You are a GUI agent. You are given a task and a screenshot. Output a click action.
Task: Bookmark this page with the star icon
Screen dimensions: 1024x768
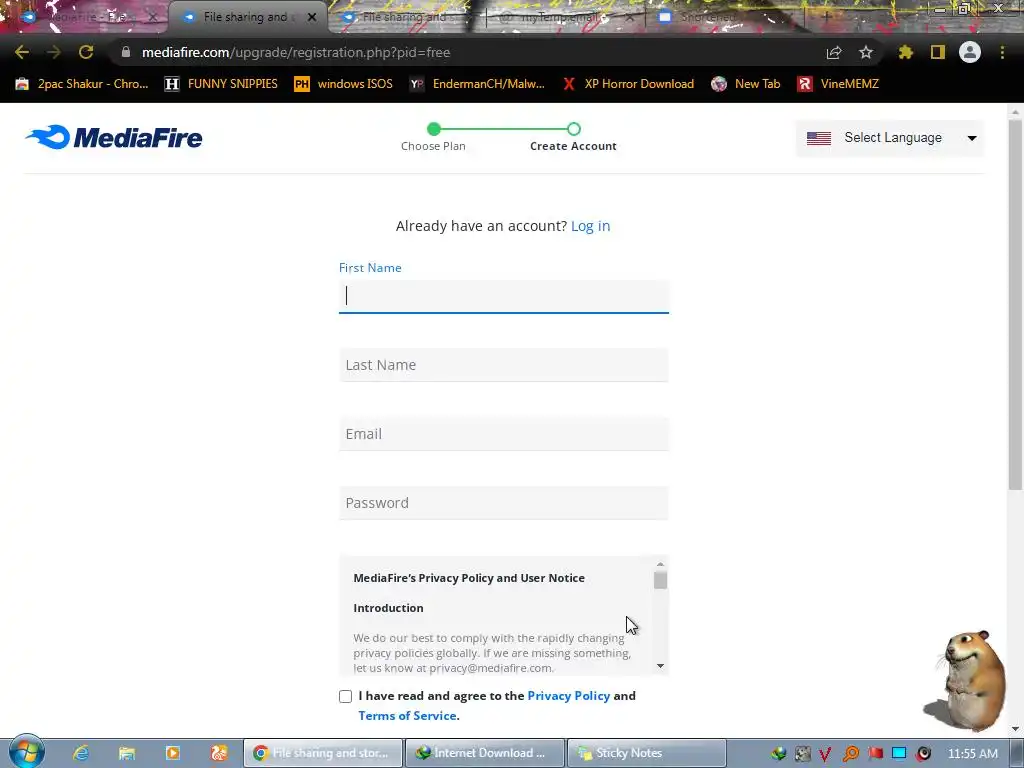[866, 52]
